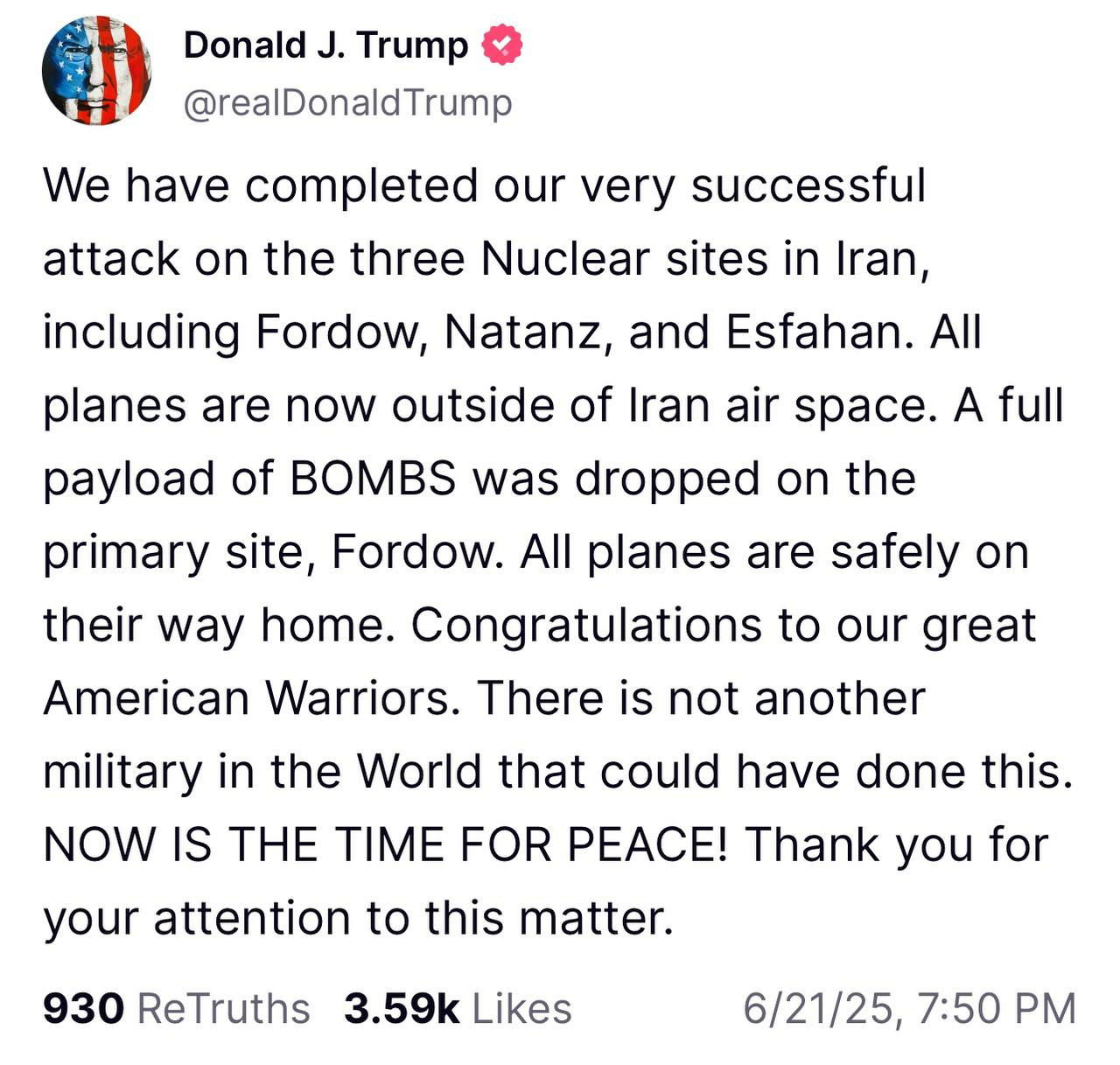Click the 6/21/25 post date
The image size is (1120, 1065).
coord(819,1008)
